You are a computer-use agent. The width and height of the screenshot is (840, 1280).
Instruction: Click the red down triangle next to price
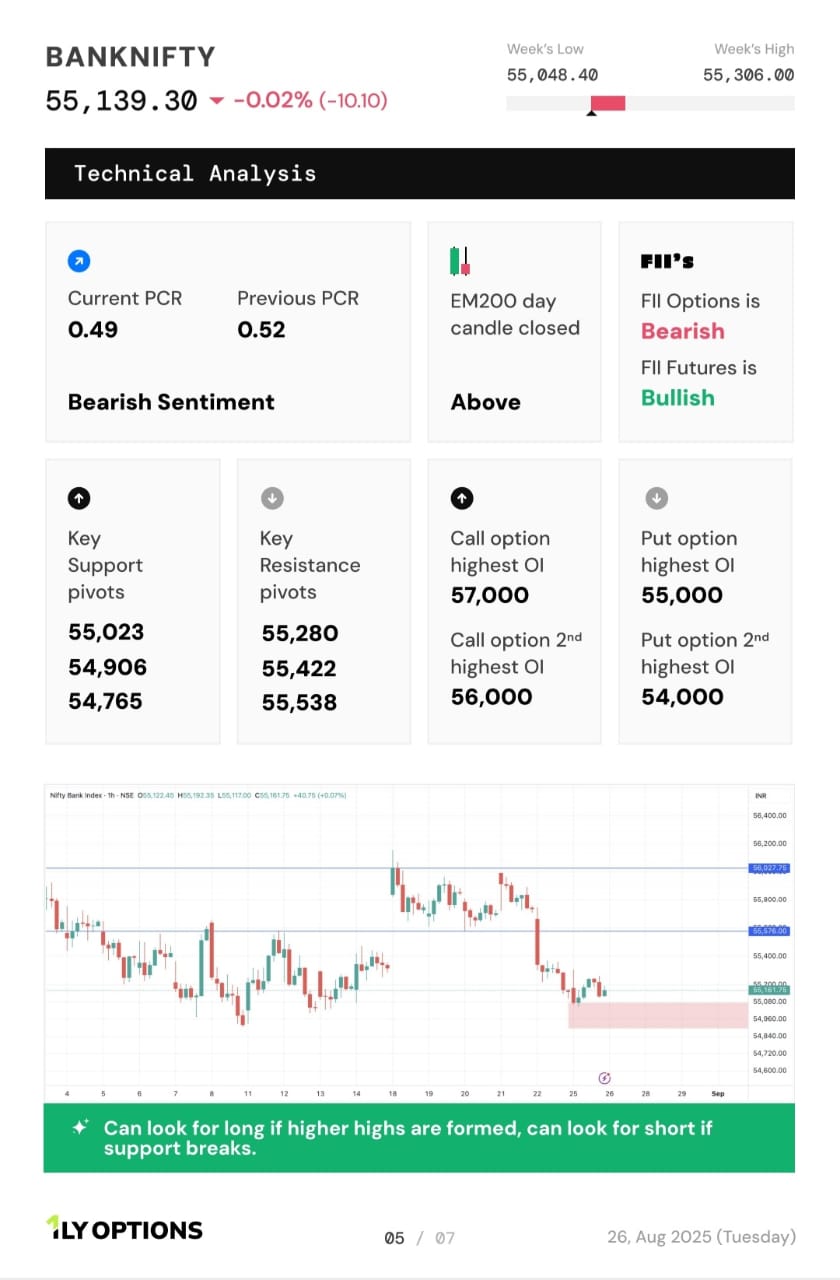pyautogui.click(x=217, y=101)
